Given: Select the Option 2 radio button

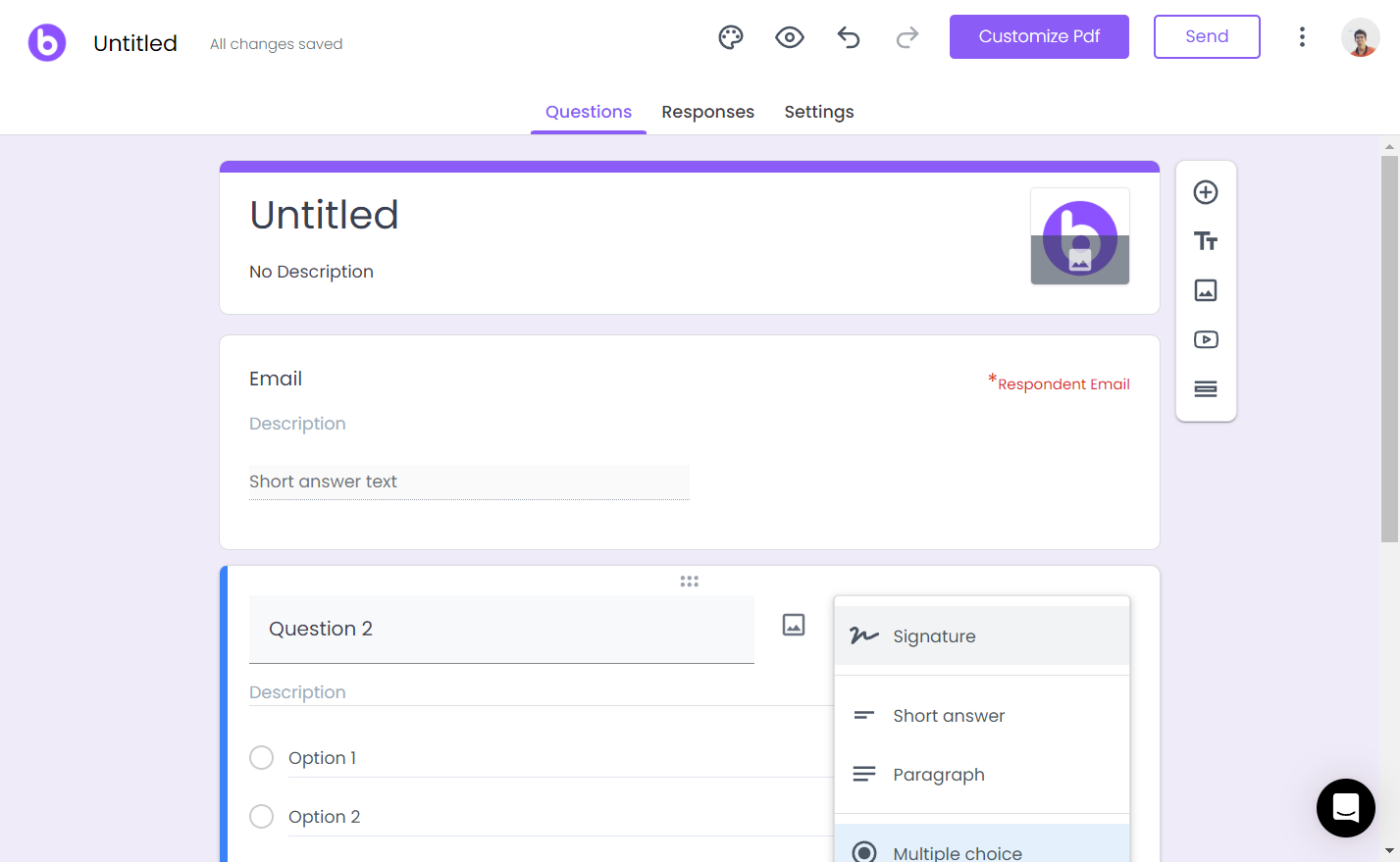Looking at the screenshot, I should (261, 817).
